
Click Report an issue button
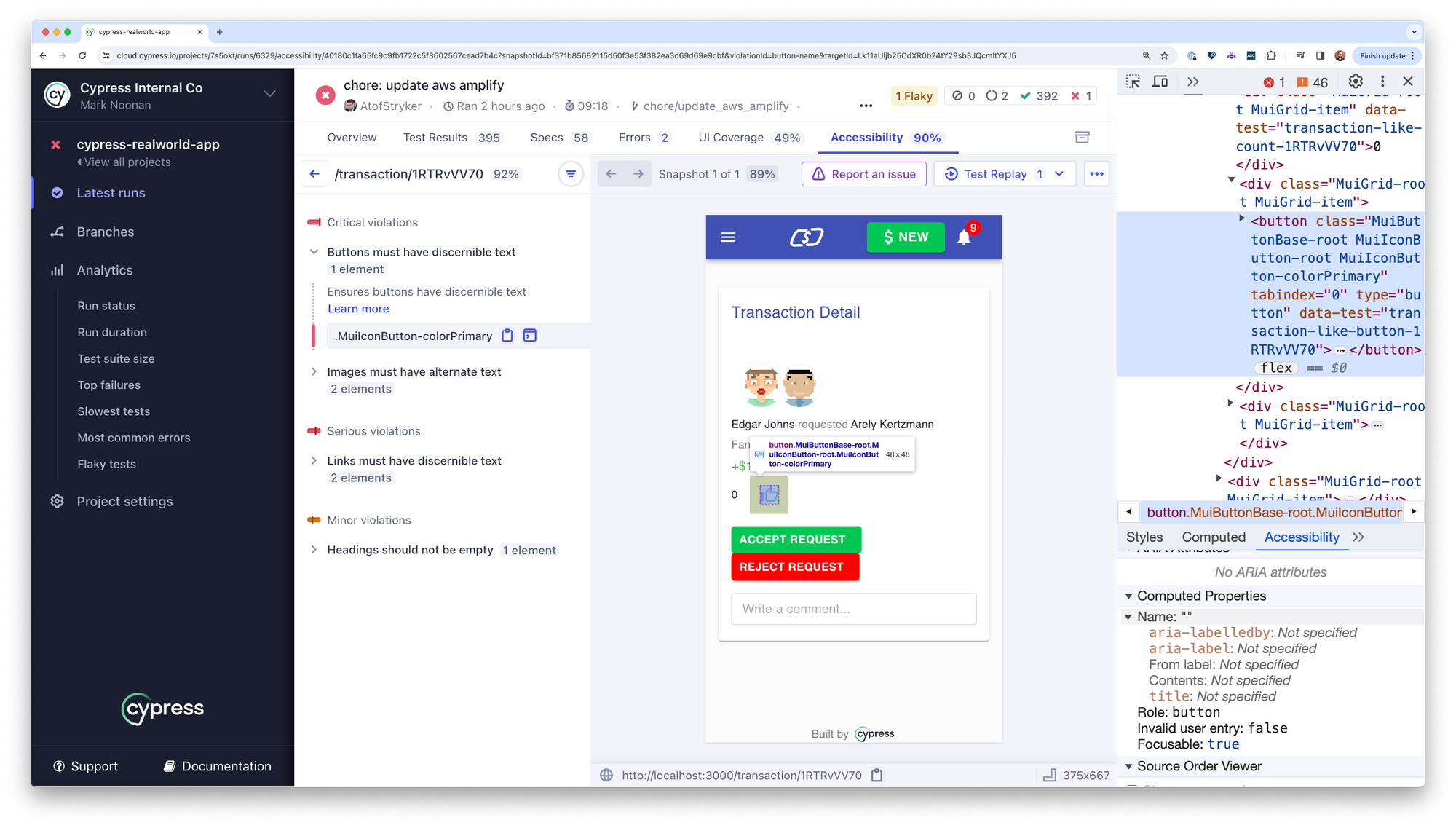(866, 174)
